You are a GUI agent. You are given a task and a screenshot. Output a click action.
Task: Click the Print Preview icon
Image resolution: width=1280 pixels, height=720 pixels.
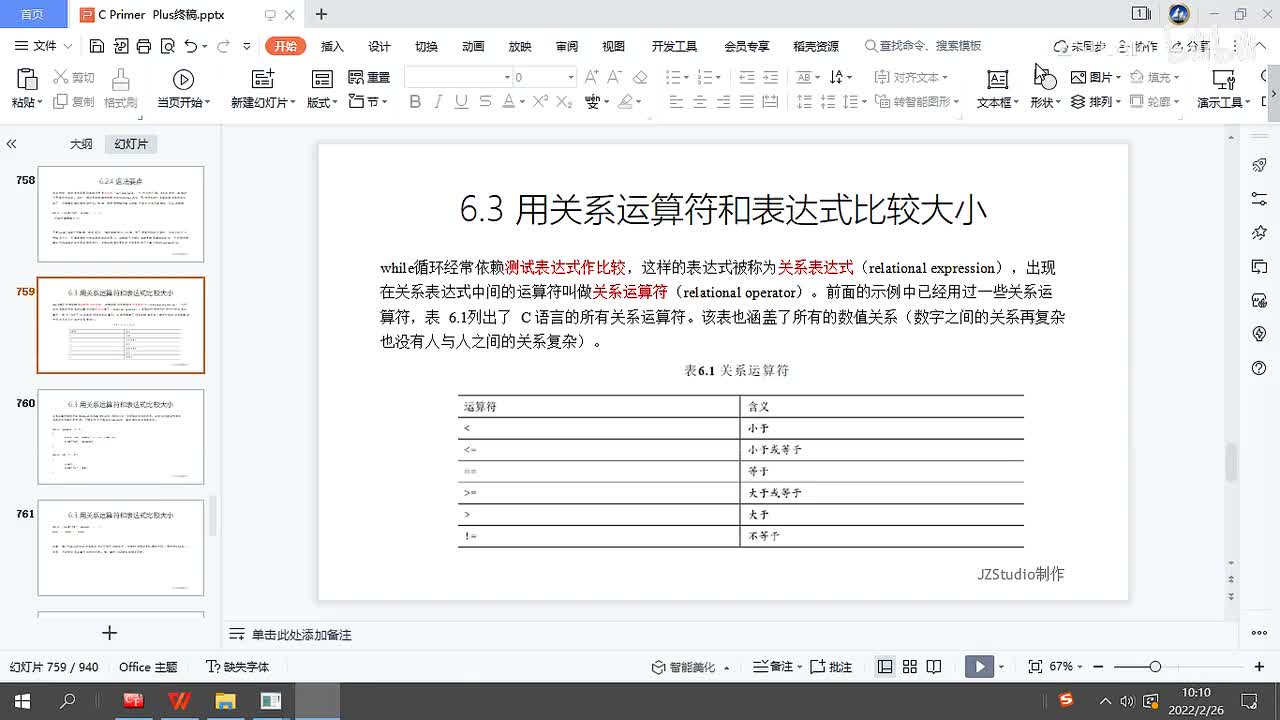coord(166,46)
